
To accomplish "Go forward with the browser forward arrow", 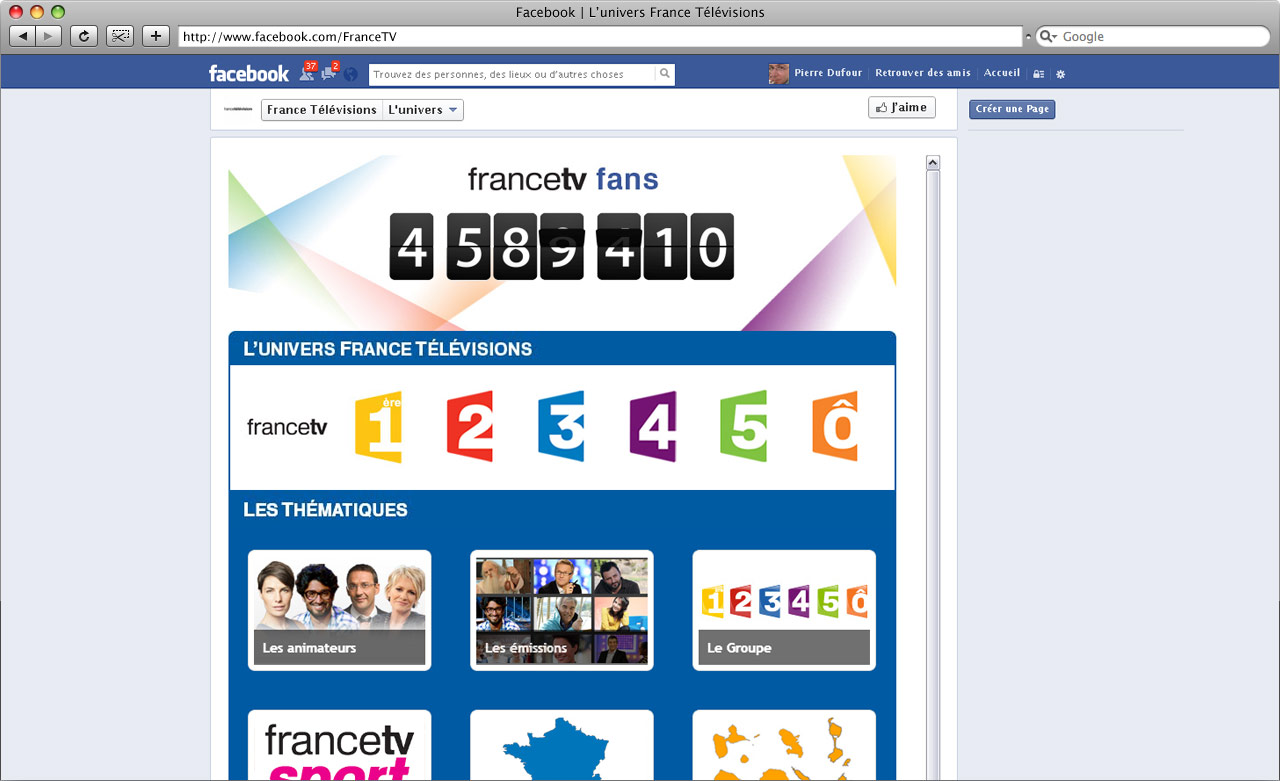I will point(49,36).
